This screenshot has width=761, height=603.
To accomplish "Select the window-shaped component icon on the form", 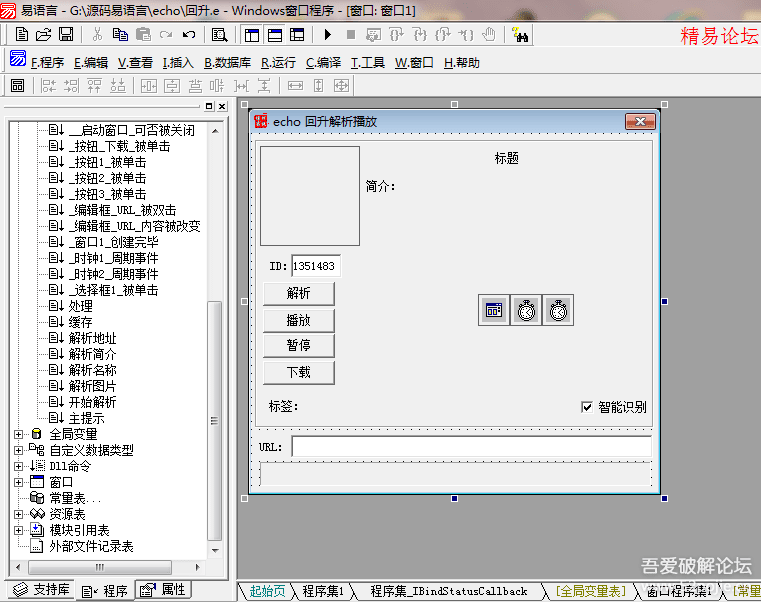I will (494, 310).
